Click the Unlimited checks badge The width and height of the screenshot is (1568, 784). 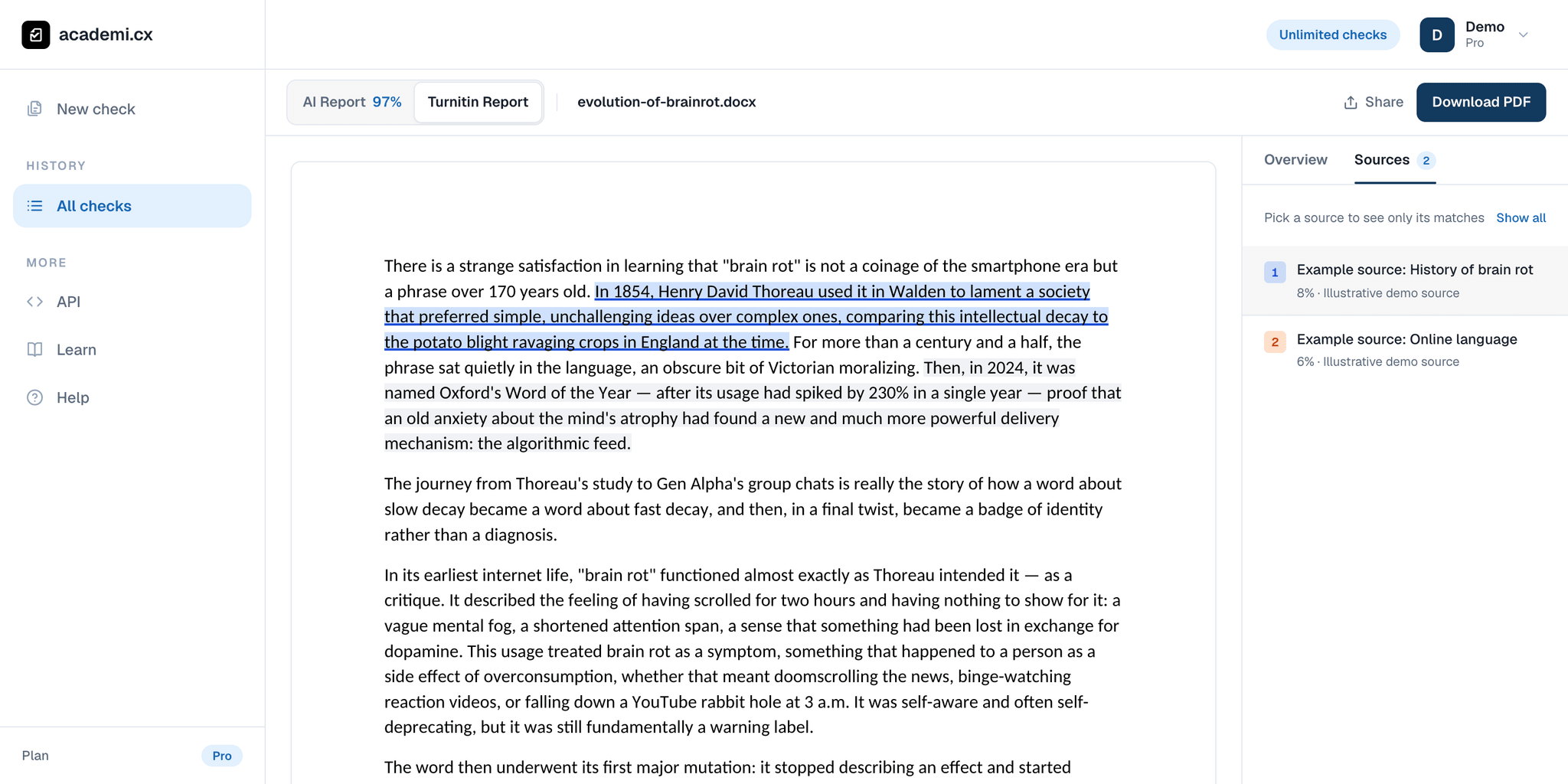click(1332, 34)
